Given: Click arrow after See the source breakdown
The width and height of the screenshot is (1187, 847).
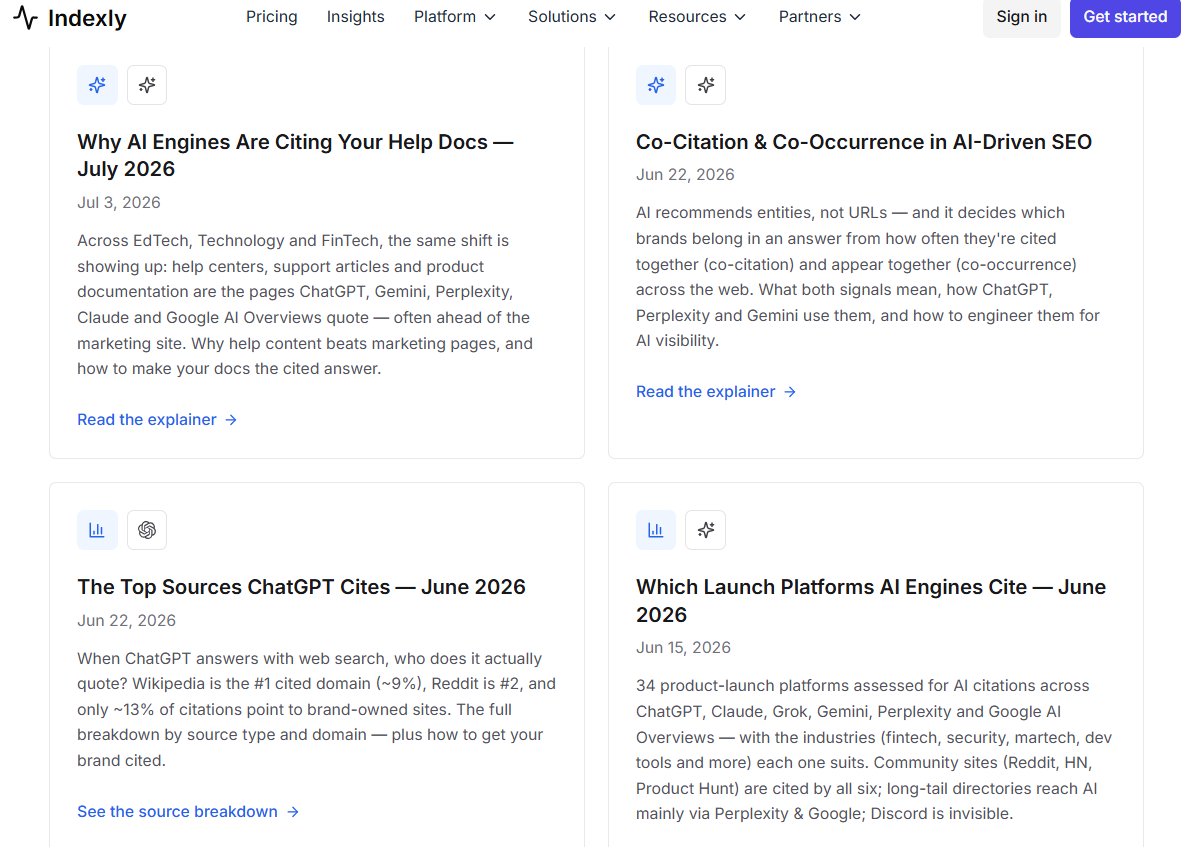Looking at the screenshot, I should click(x=293, y=812).
